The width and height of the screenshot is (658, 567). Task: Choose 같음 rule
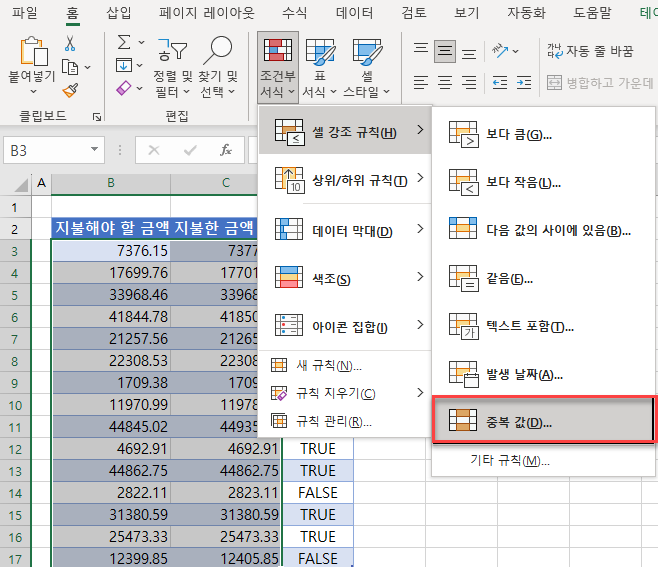click(543, 278)
